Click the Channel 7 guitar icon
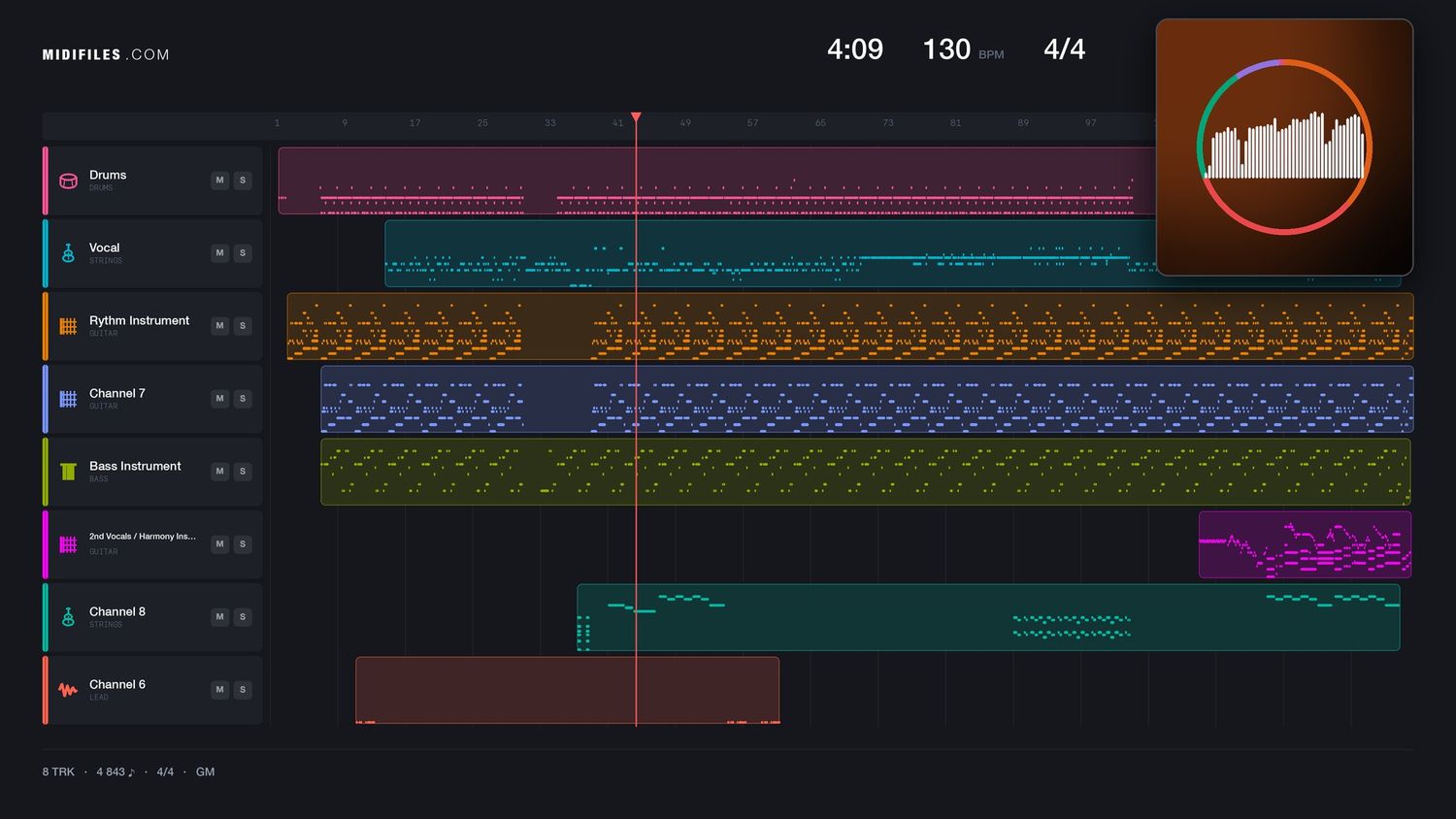1456x819 pixels. tap(68, 399)
